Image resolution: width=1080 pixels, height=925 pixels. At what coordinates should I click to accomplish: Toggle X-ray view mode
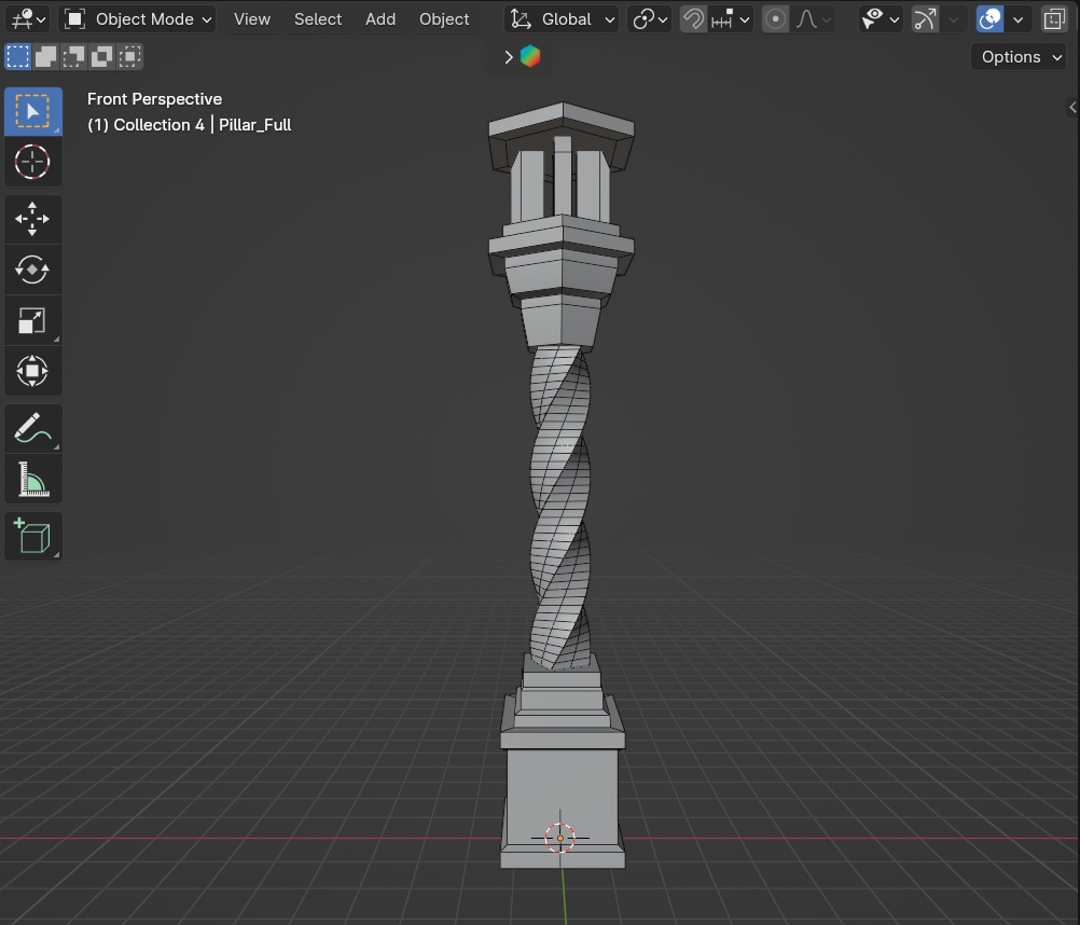point(1054,19)
